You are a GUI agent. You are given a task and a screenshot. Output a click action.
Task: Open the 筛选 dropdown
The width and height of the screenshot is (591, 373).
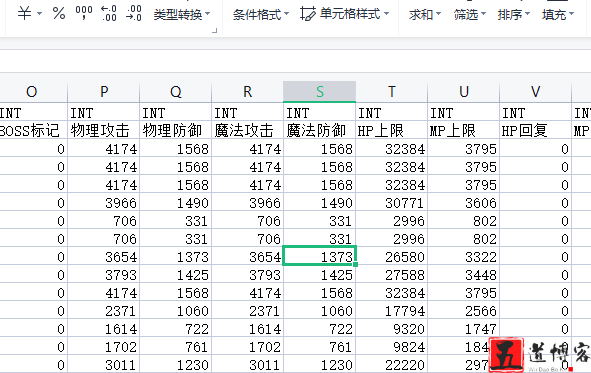coord(470,14)
